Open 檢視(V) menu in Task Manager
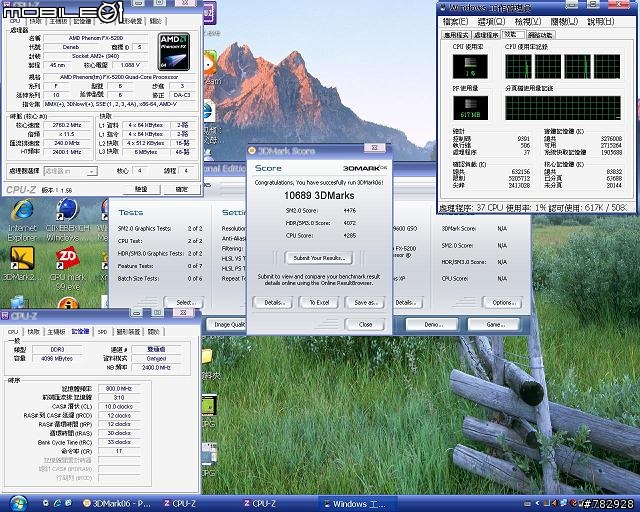 point(528,21)
